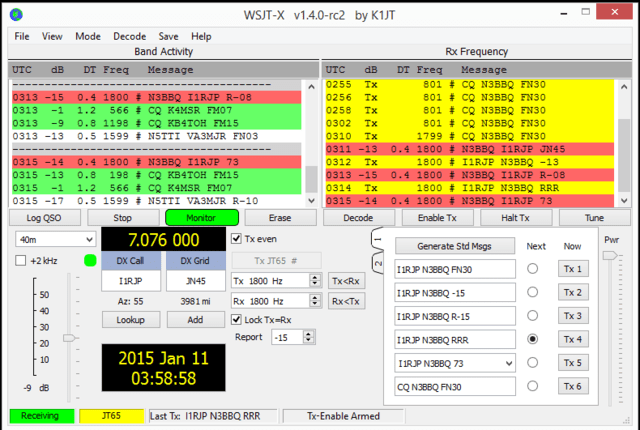Click the Band Activity scroll up arrow

(x=311, y=86)
